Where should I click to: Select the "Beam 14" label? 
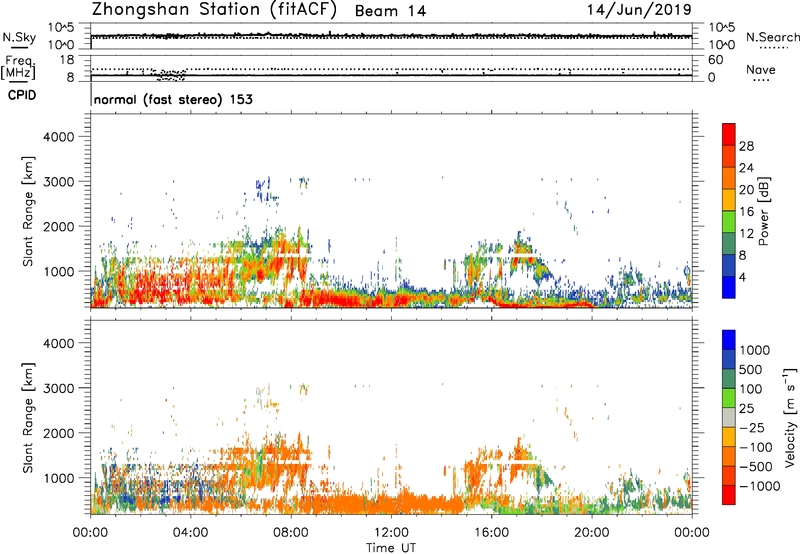(390, 11)
